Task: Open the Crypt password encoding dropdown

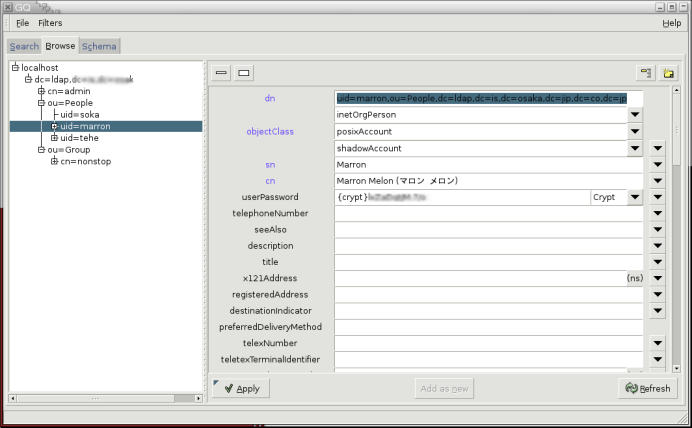Action: (634, 198)
